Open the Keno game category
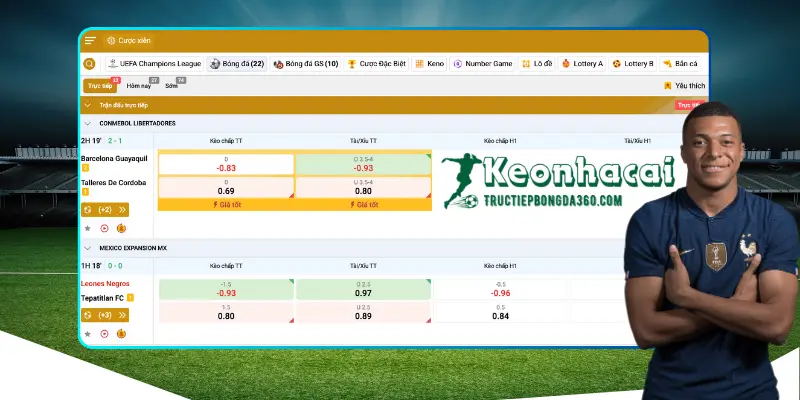 pos(430,64)
